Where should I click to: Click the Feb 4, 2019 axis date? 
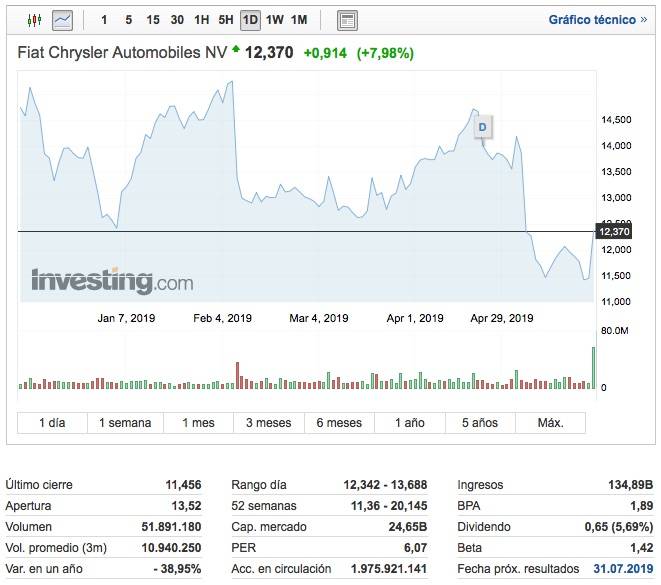tap(223, 318)
